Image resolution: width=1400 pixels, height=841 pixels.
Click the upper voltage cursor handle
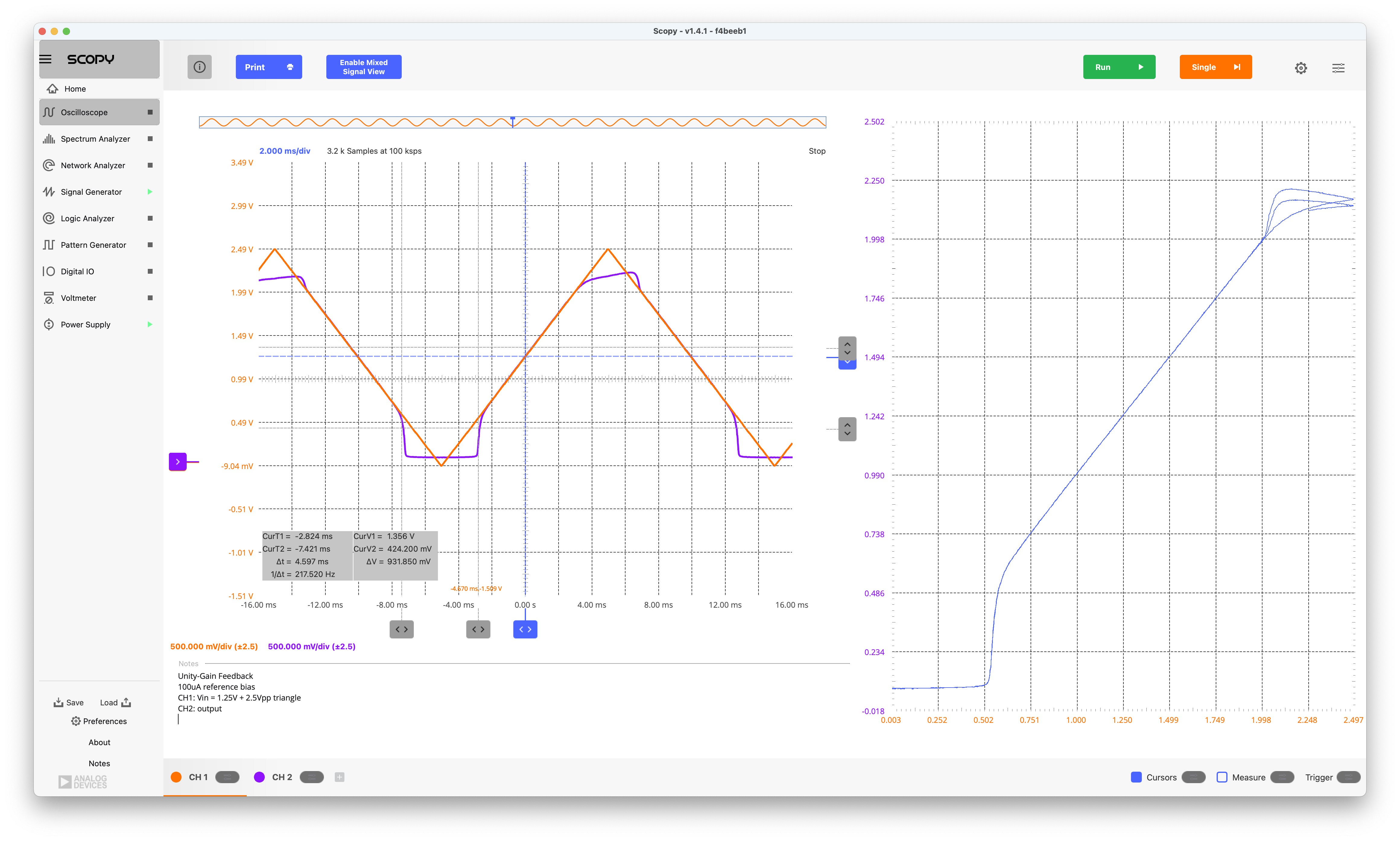pos(848,348)
